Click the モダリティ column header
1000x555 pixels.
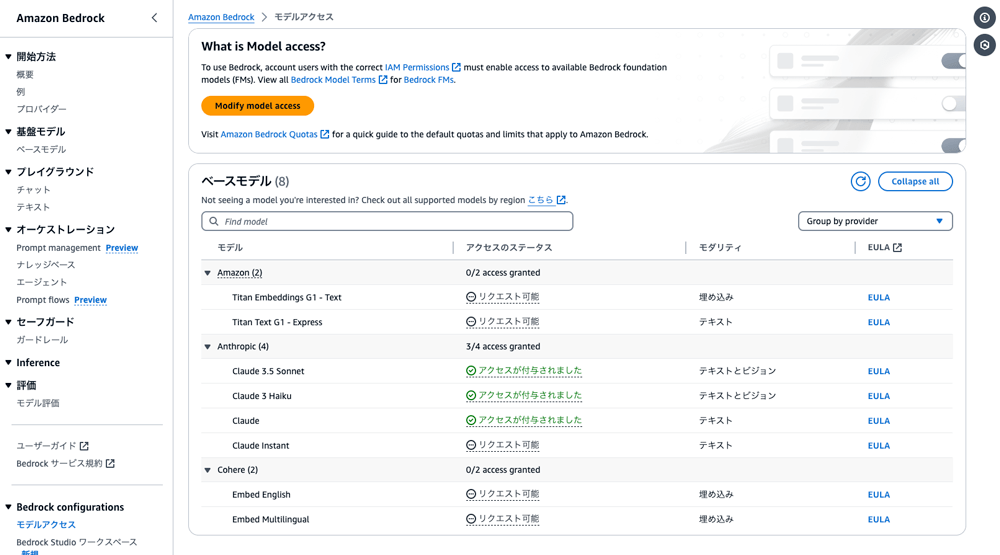coord(720,248)
